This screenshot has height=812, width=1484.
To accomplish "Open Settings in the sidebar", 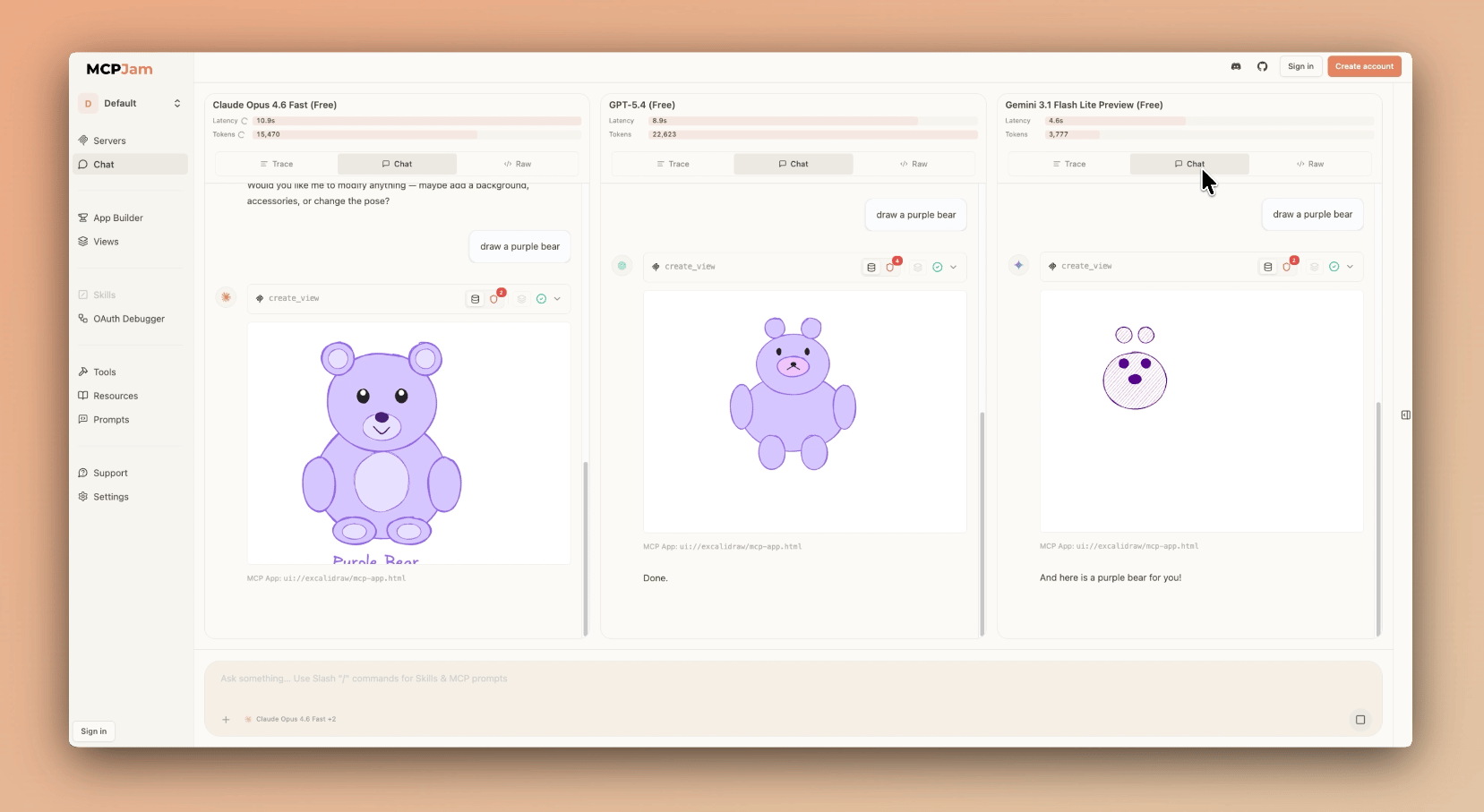I will [130, 497].
